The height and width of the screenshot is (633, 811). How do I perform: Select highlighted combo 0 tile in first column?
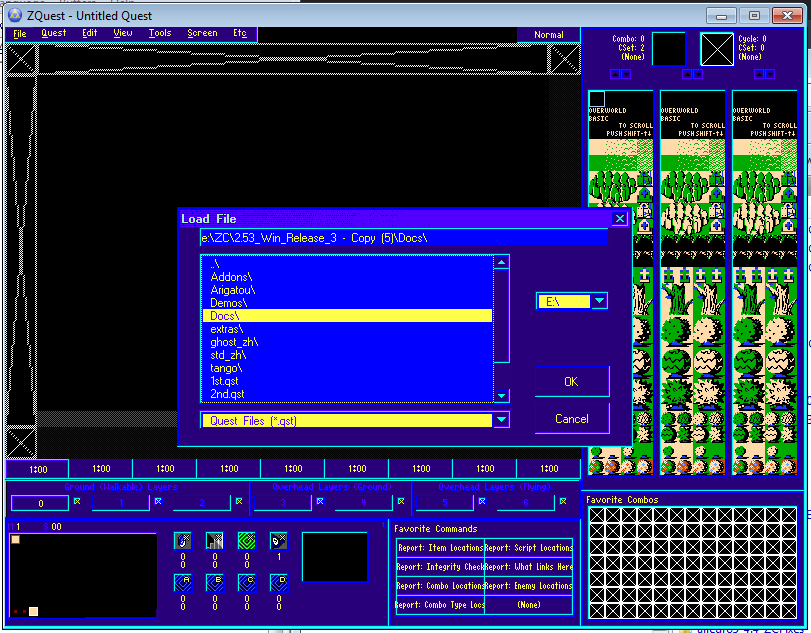click(x=596, y=99)
